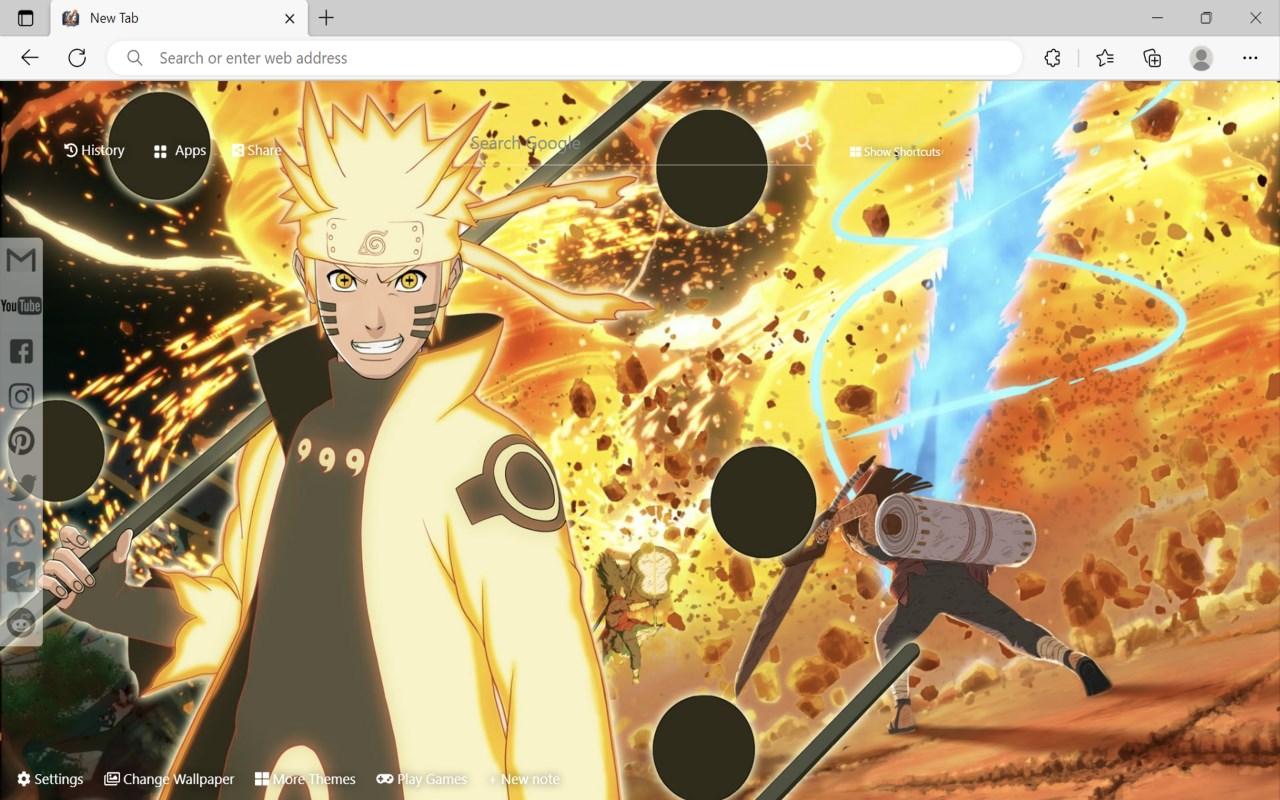This screenshot has width=1280, height=800.
Task: Click the browser Extensions icon
Action: [1052, 57]
